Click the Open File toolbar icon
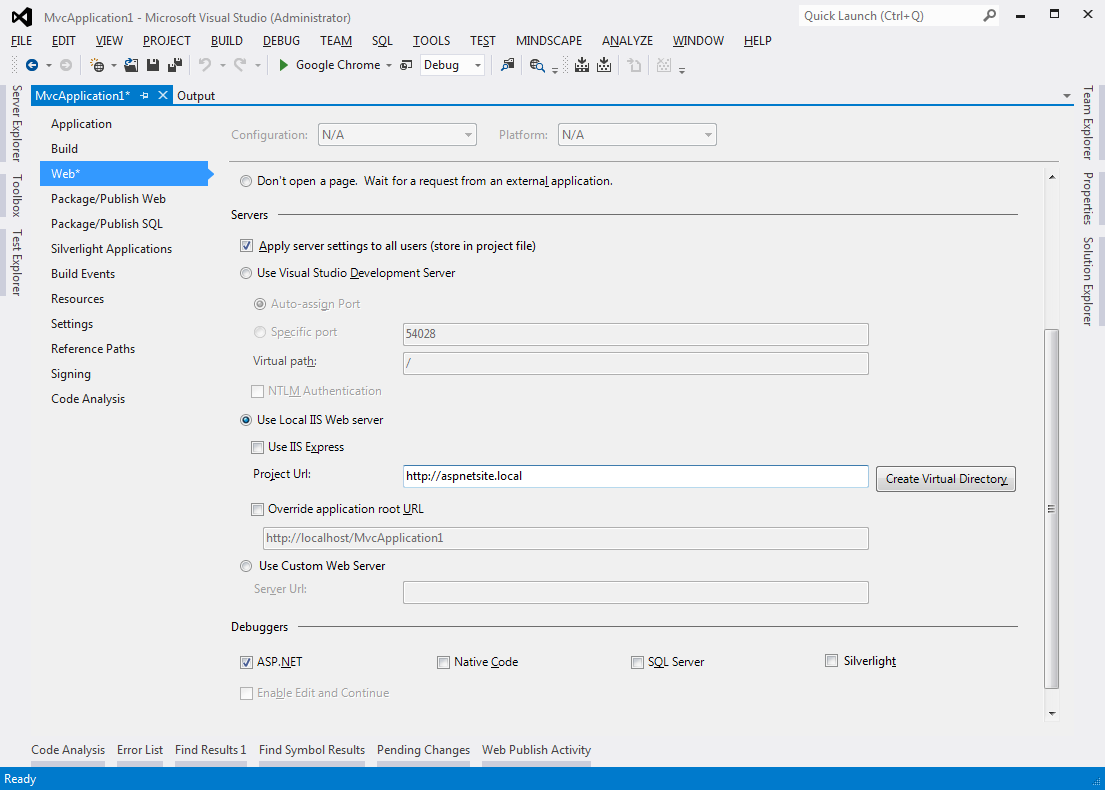 131,65
